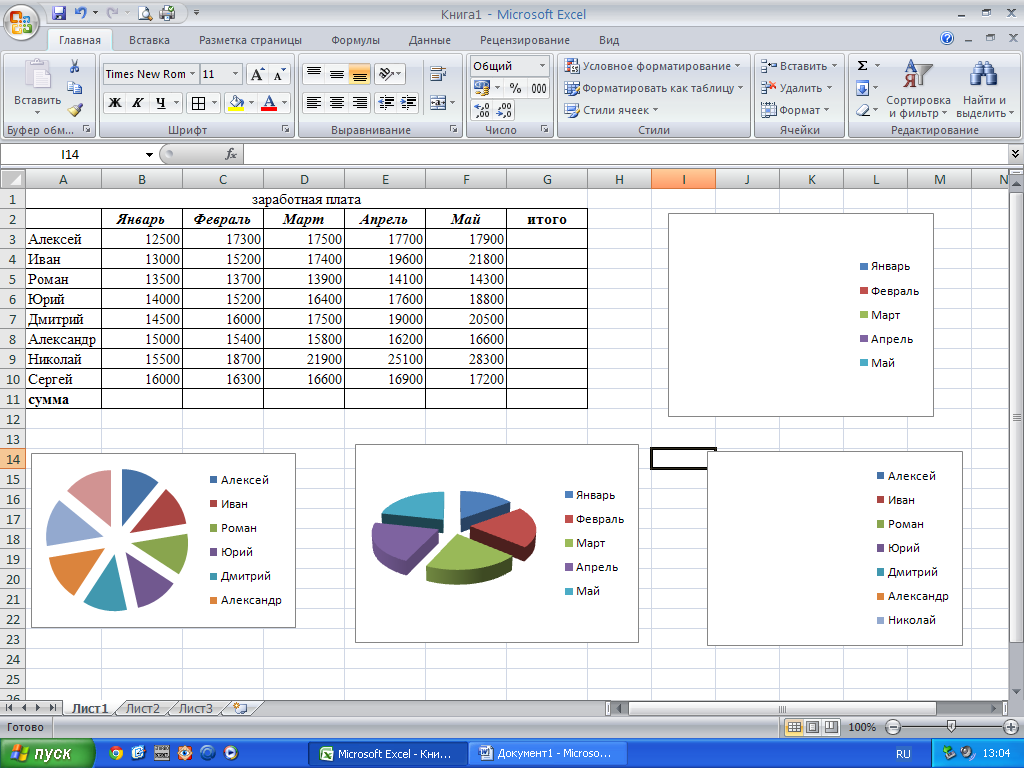
Task: Open the font size dropdown
Action: coord(236,74)
